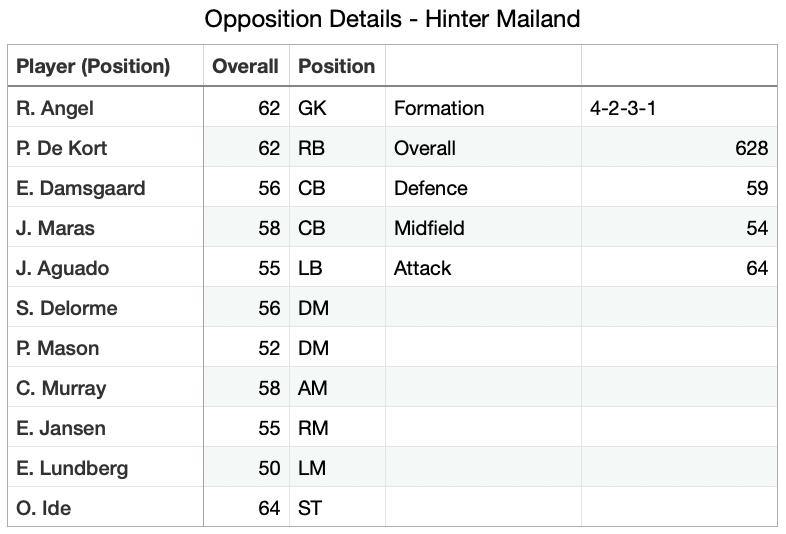786x534 pixels.
Task: Click the 'Position' column header cell
Action: click(337, 67)
